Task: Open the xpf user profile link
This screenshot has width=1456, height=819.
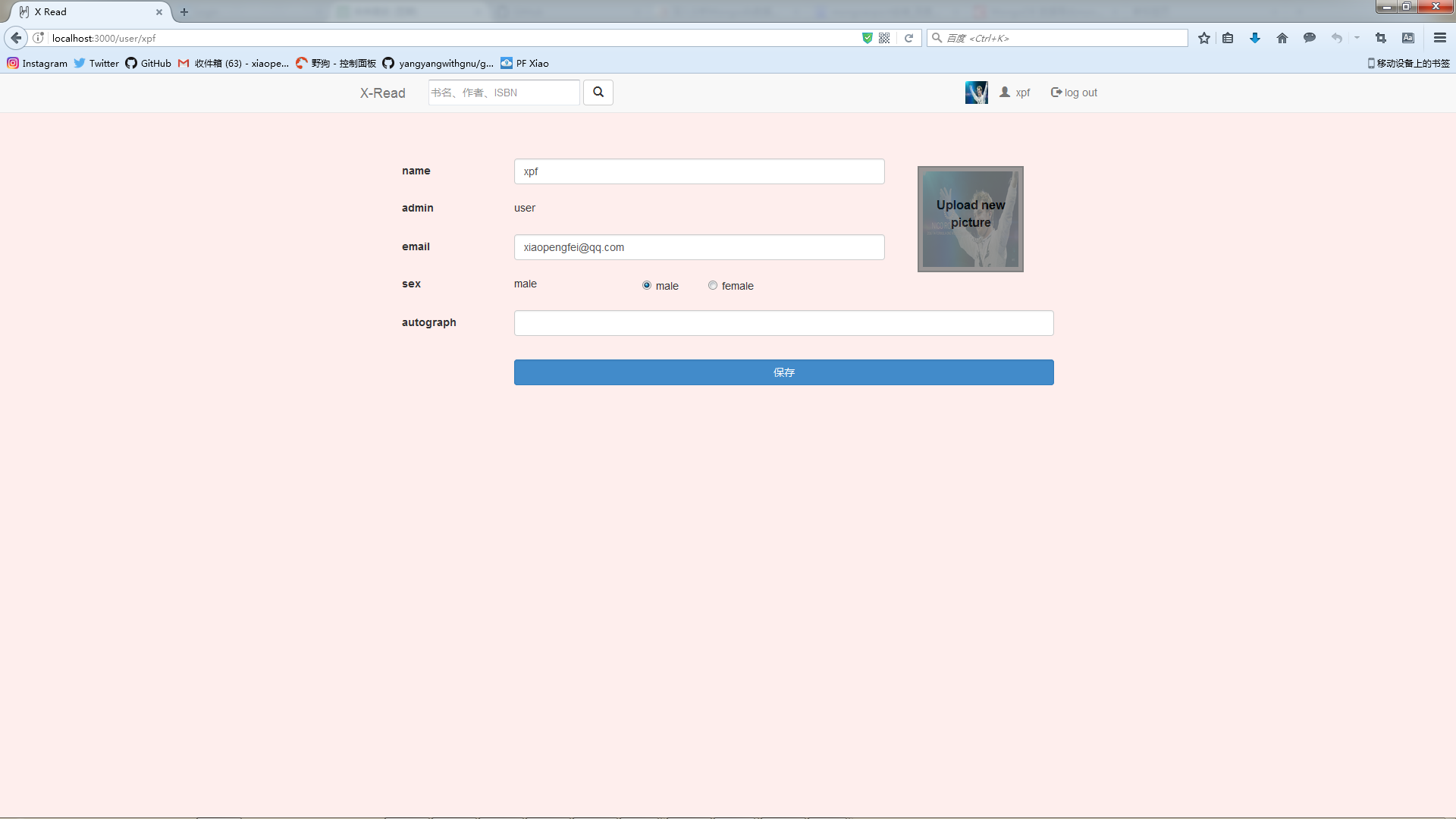Action: (x=1015, y=93)
